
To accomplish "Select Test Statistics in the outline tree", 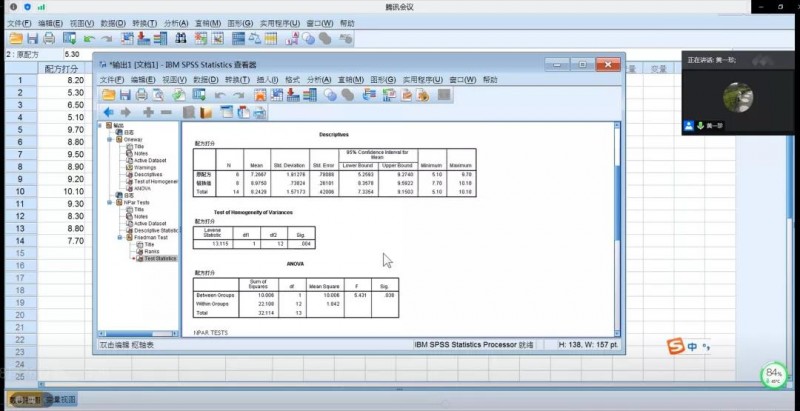I will tap(159, 258).
